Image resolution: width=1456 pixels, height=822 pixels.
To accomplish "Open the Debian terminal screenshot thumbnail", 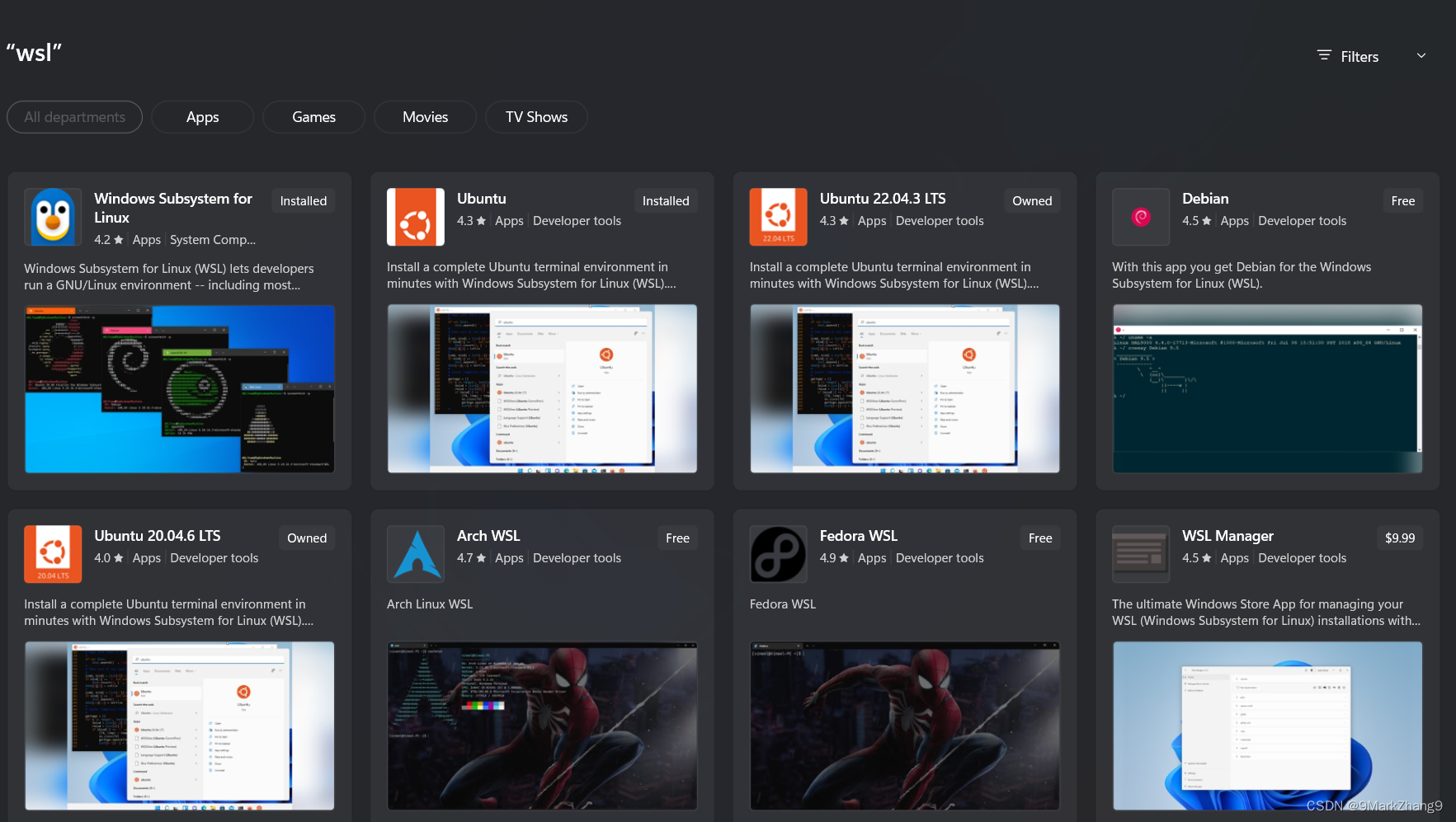I will pos(1267,388).
